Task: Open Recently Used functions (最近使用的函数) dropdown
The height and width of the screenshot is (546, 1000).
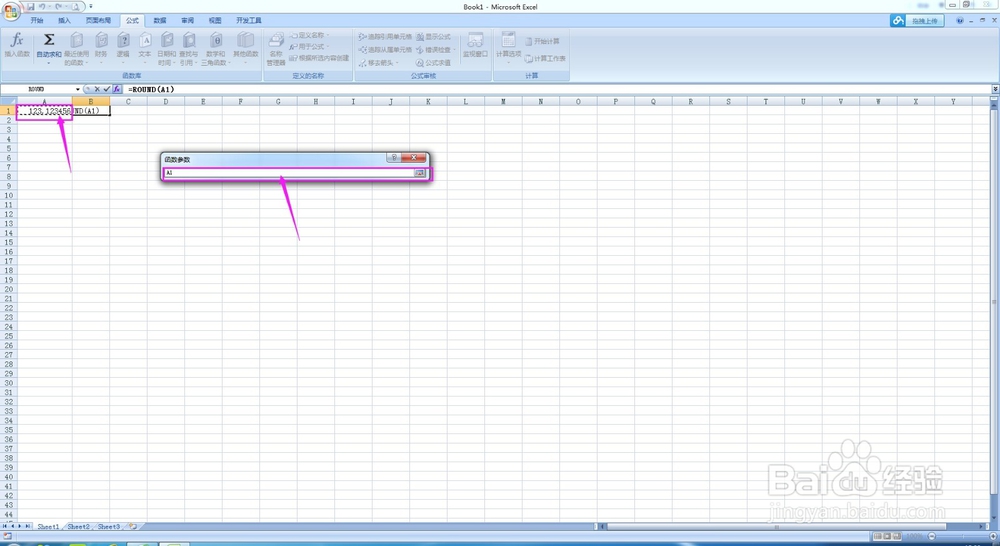Action: click(x=77, y=49)
